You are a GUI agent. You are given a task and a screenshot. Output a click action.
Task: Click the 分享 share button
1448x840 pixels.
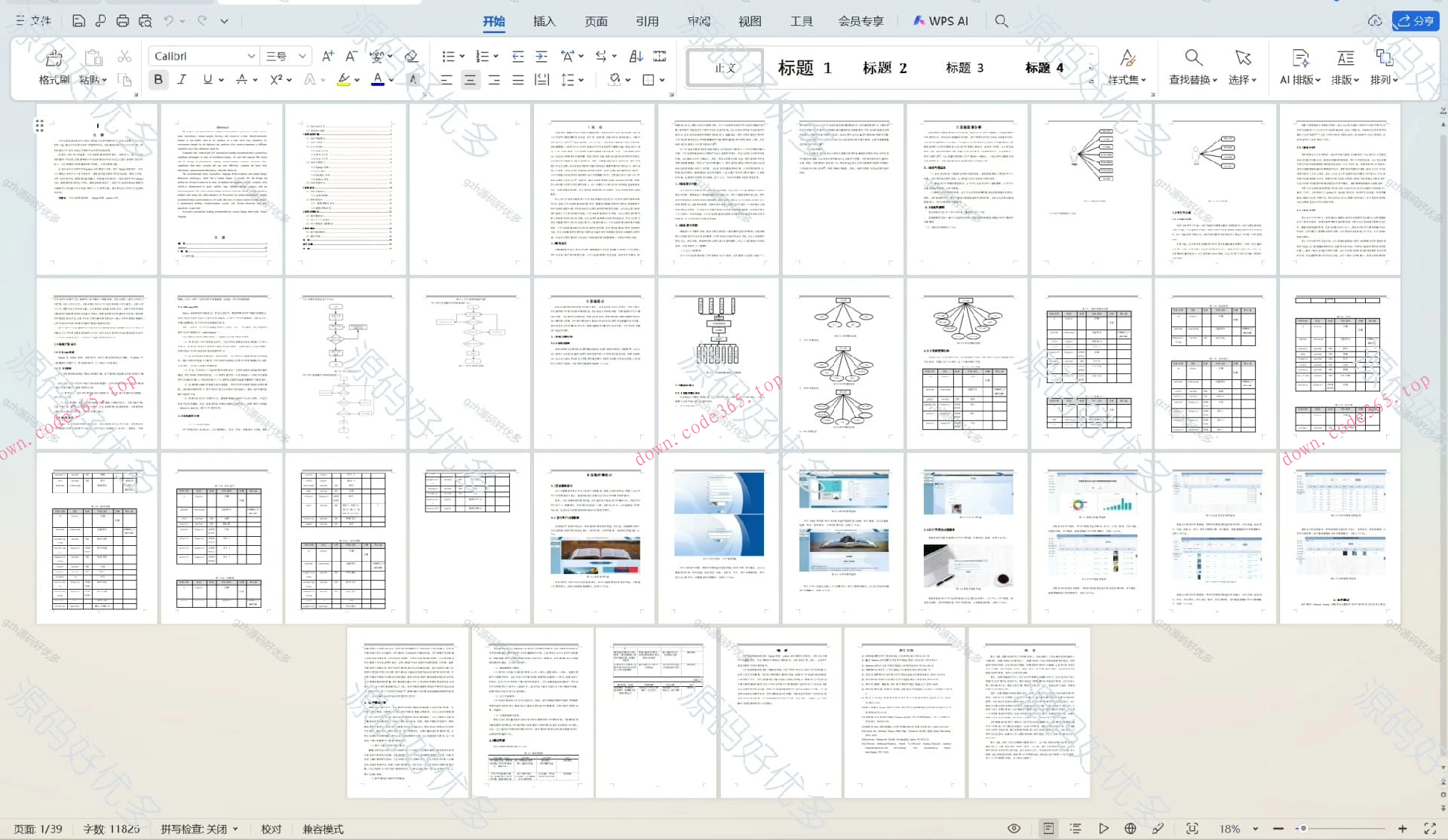1416,21
